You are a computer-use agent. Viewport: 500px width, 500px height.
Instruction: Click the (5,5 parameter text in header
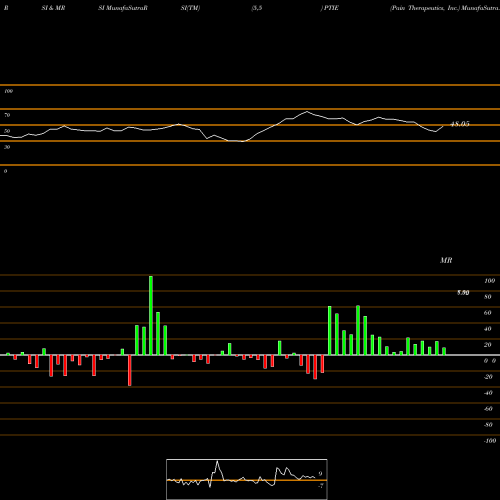[257, 8]
